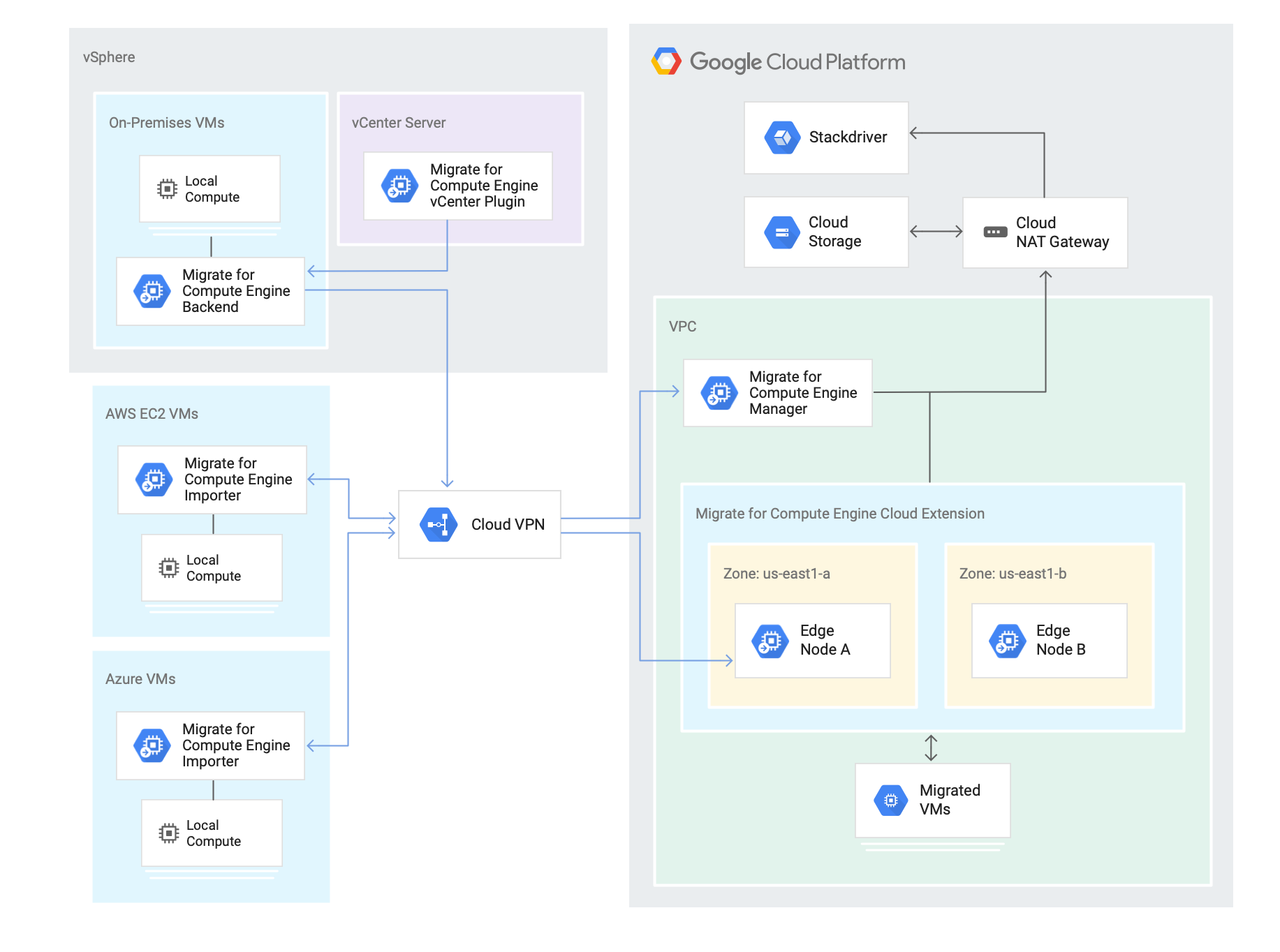This screenshot has width=1280, height=952.
Task: Click the Cloud Storage icon
Action: point(782,232)
